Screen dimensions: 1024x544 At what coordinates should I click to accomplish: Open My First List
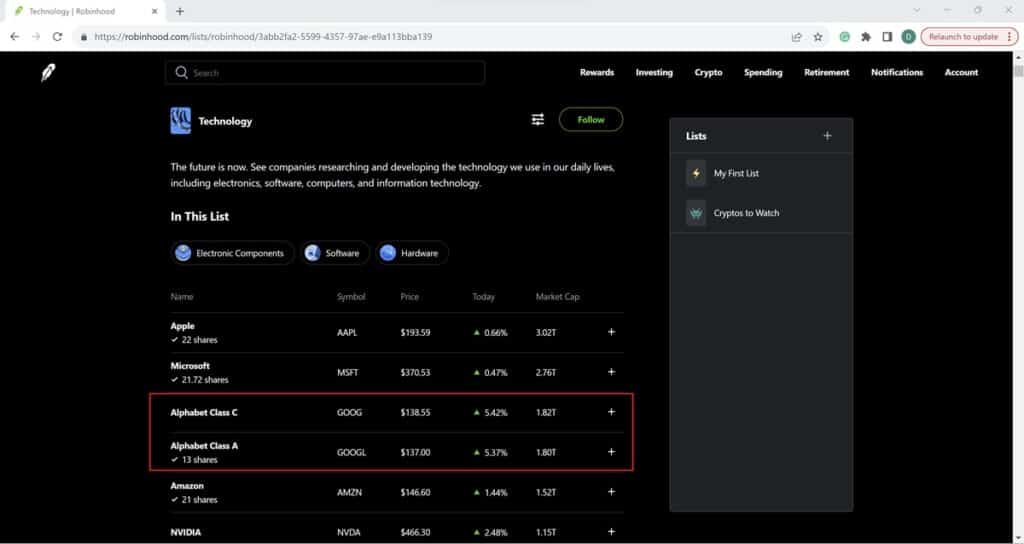point(761,173)
